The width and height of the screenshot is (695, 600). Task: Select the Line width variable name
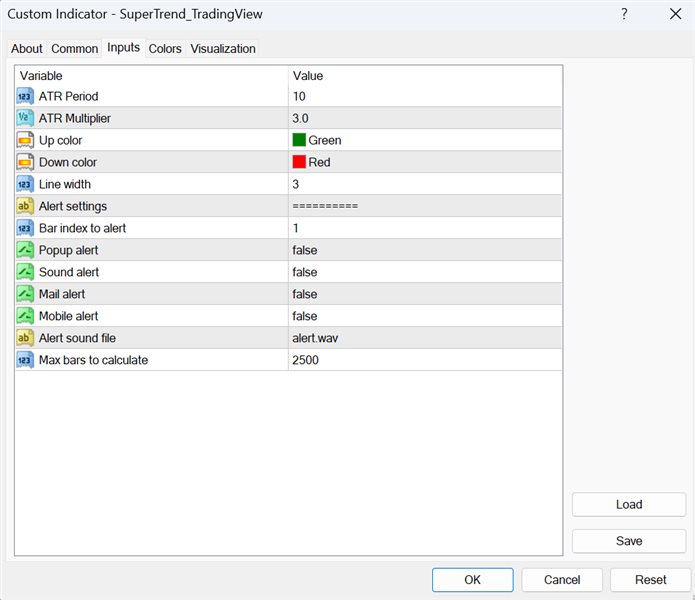pos(65,184)
